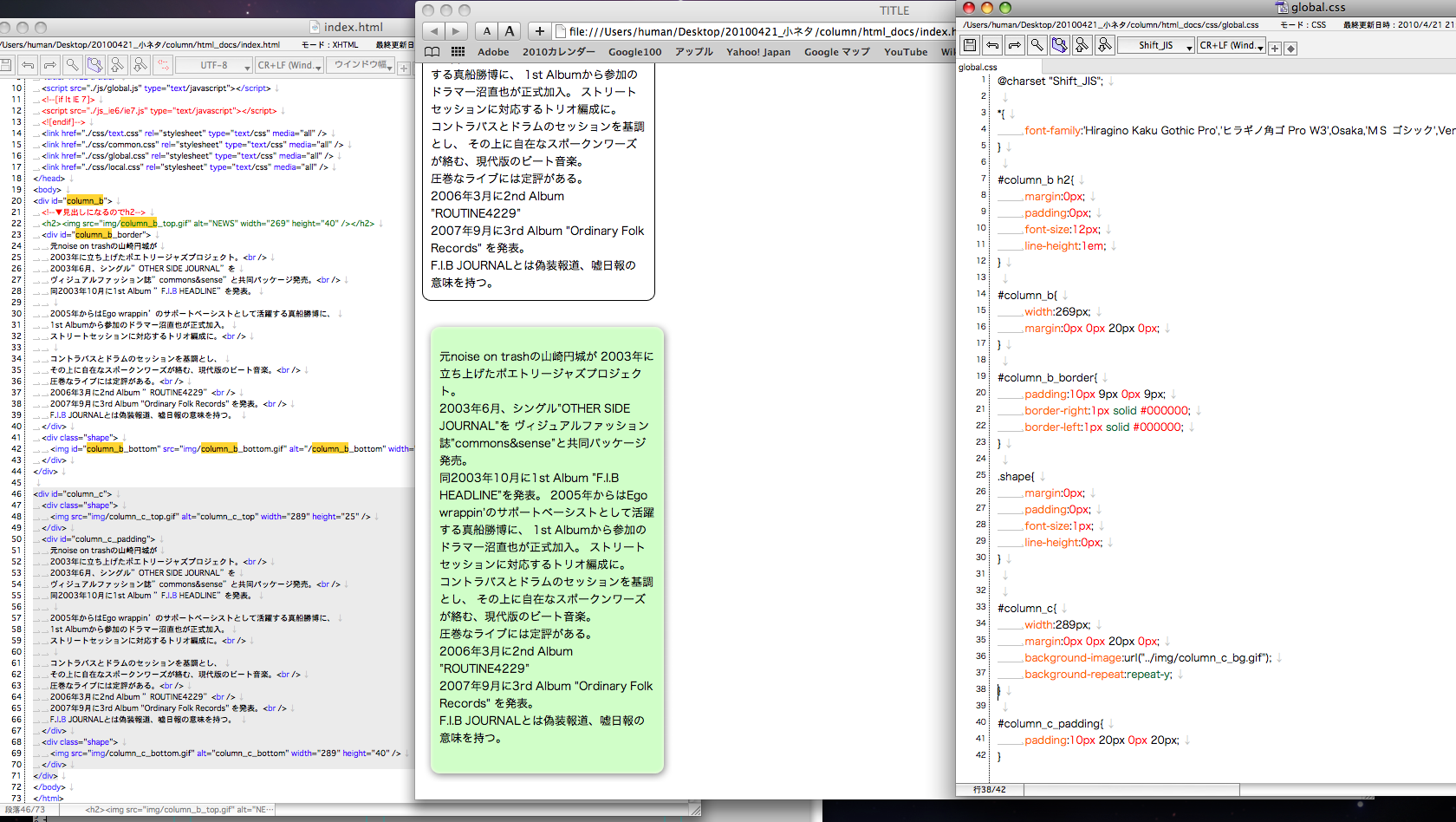Find previous match in global.css toolbar
Viewport: 1456px width, 822px height.
[x=1082, y=45]
